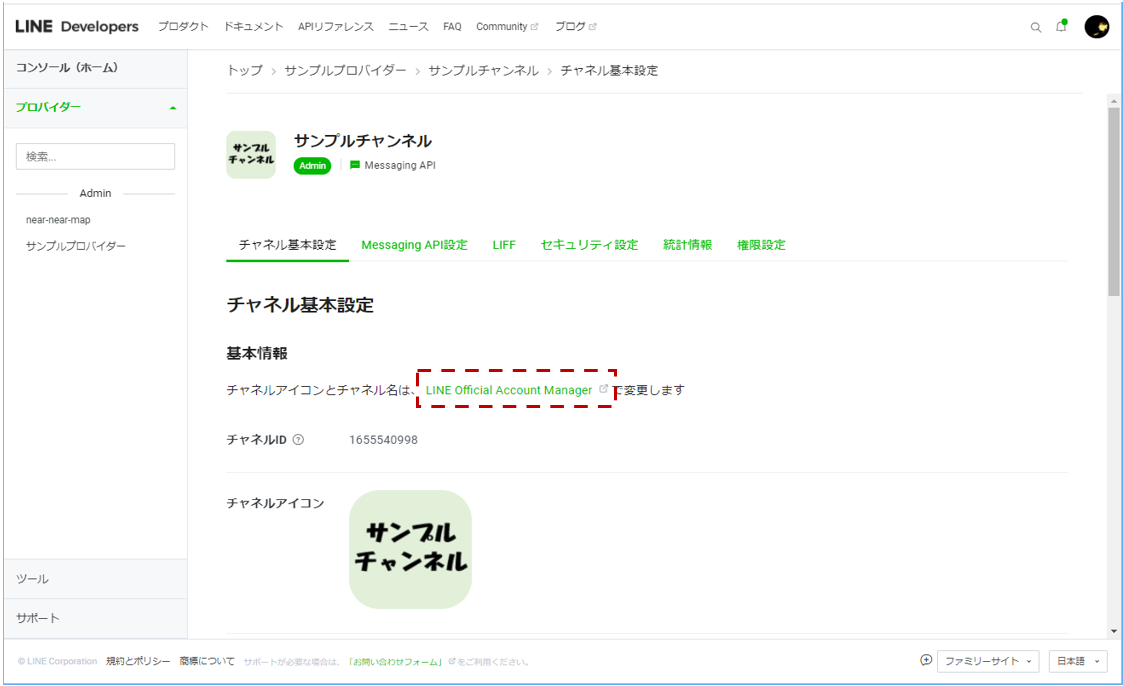Open the ファミリーサイト dropdown
The image size is (1123, 686).
[988, 661]
